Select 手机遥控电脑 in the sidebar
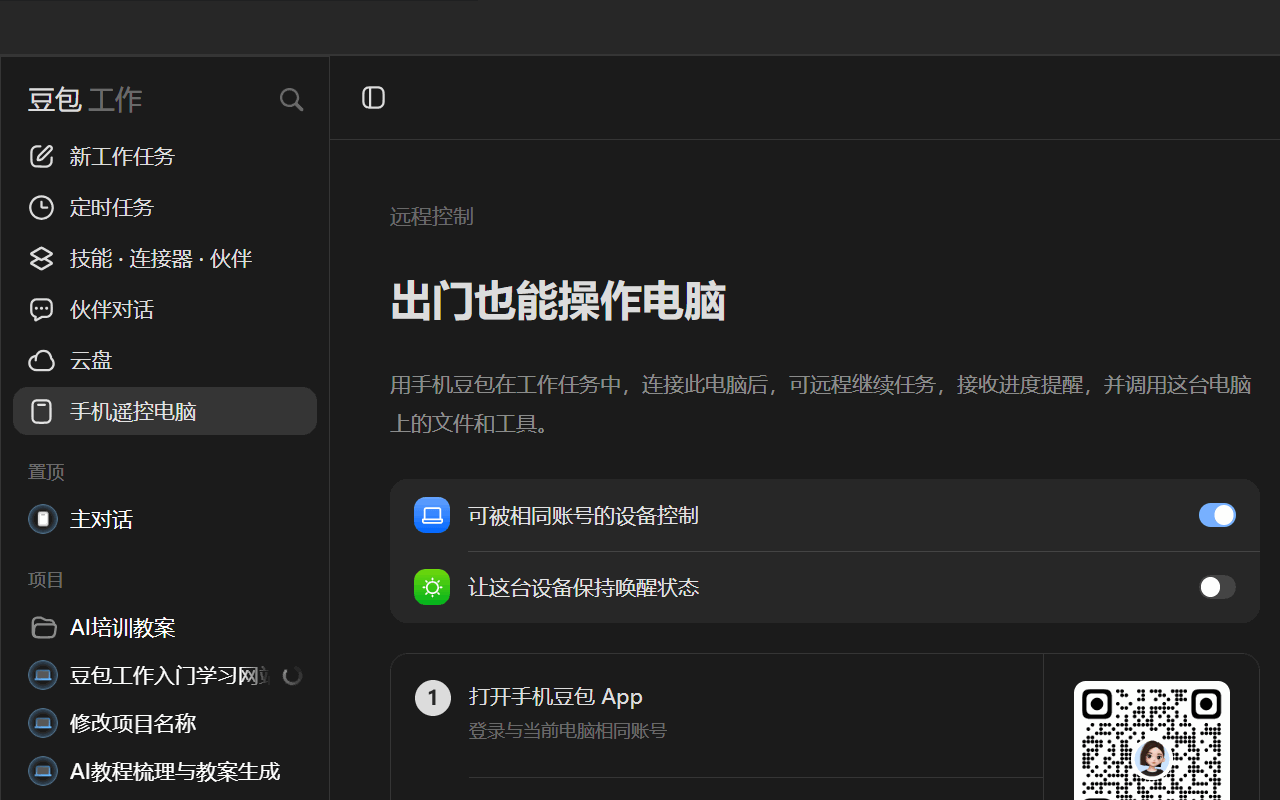This screenshot has width=1280, height=800. pyautogui.click(x=165, y=411)
